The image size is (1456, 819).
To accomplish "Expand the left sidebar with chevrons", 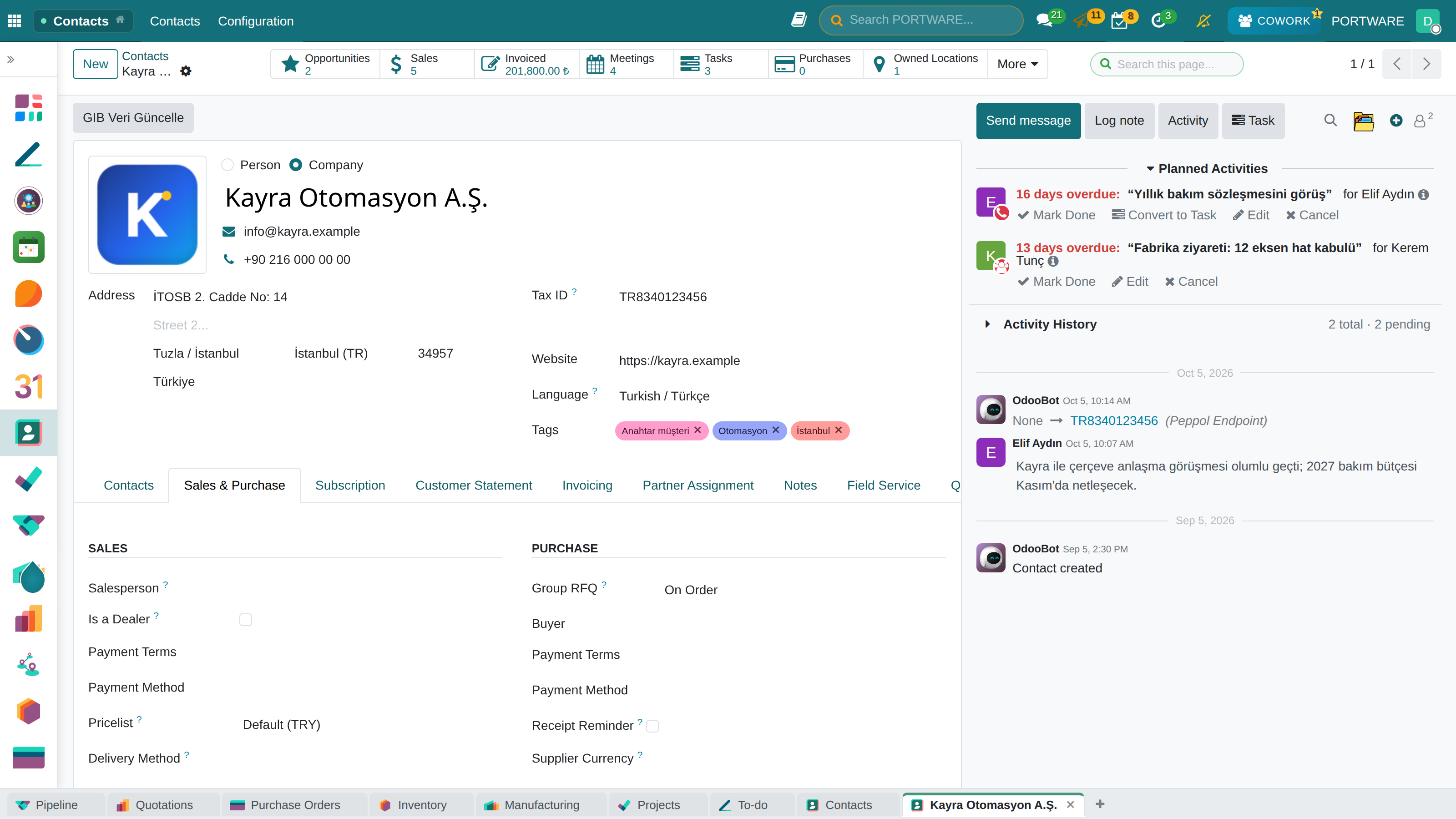I will (x=11, y=59).
